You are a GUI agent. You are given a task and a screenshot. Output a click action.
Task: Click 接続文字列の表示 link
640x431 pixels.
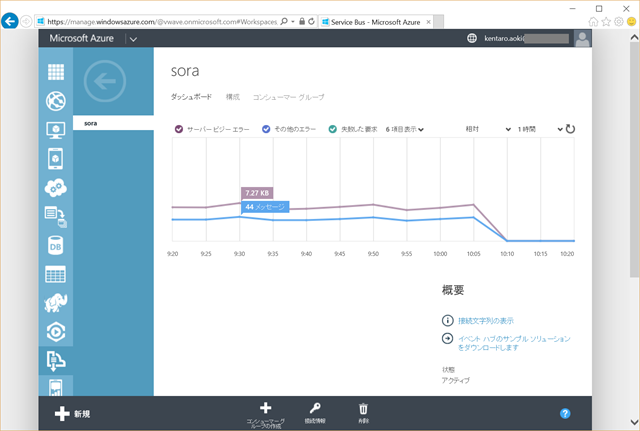tap(486, 321)
